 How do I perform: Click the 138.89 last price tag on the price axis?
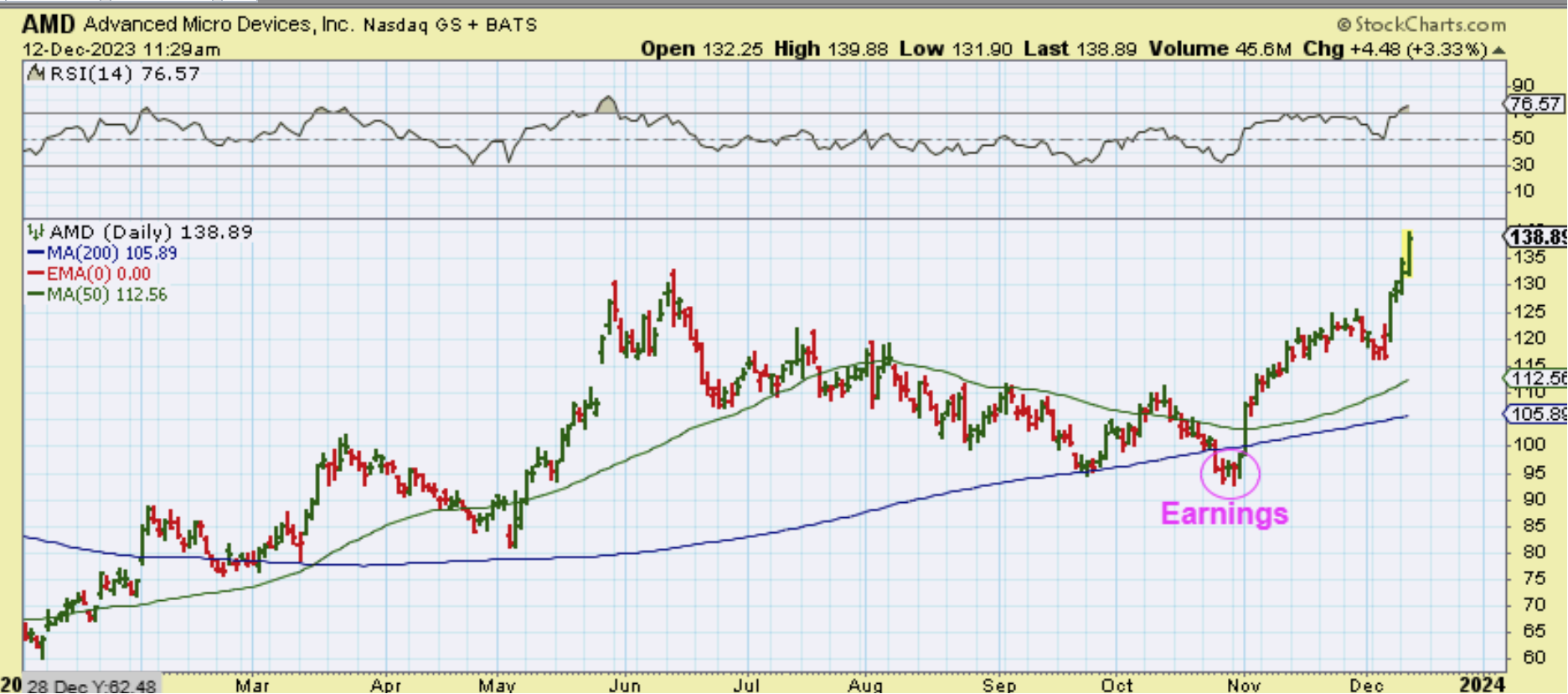pos(1538,237)
